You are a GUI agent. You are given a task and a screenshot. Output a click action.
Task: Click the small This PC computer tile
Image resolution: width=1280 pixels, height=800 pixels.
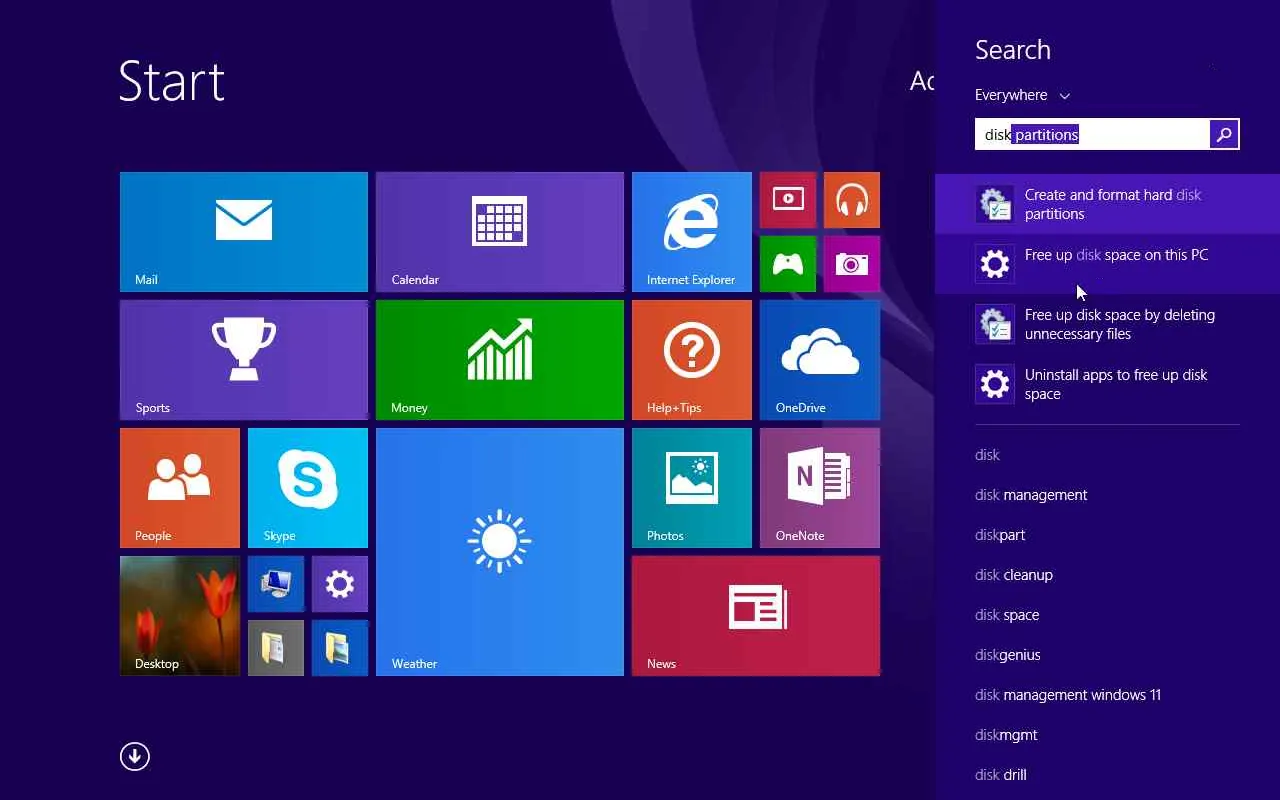pos(276,584)
